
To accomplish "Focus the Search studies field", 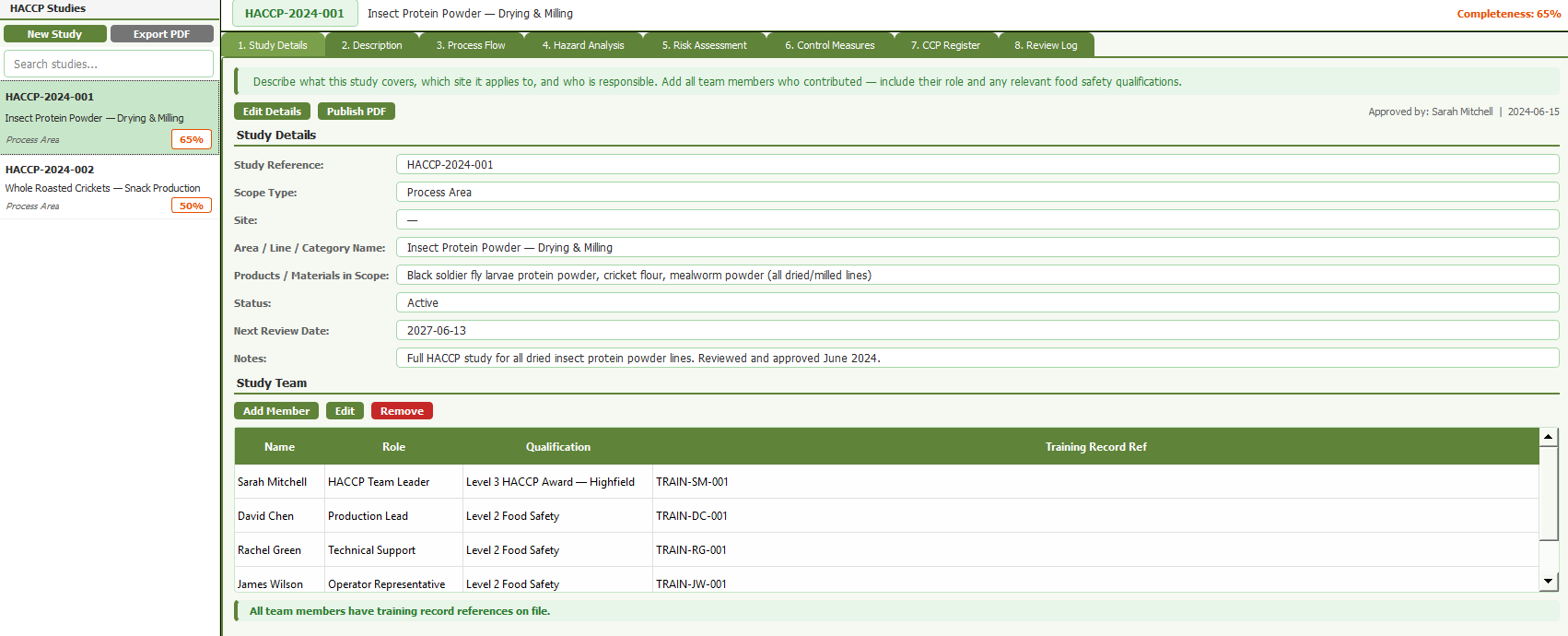I will (109, 64).
